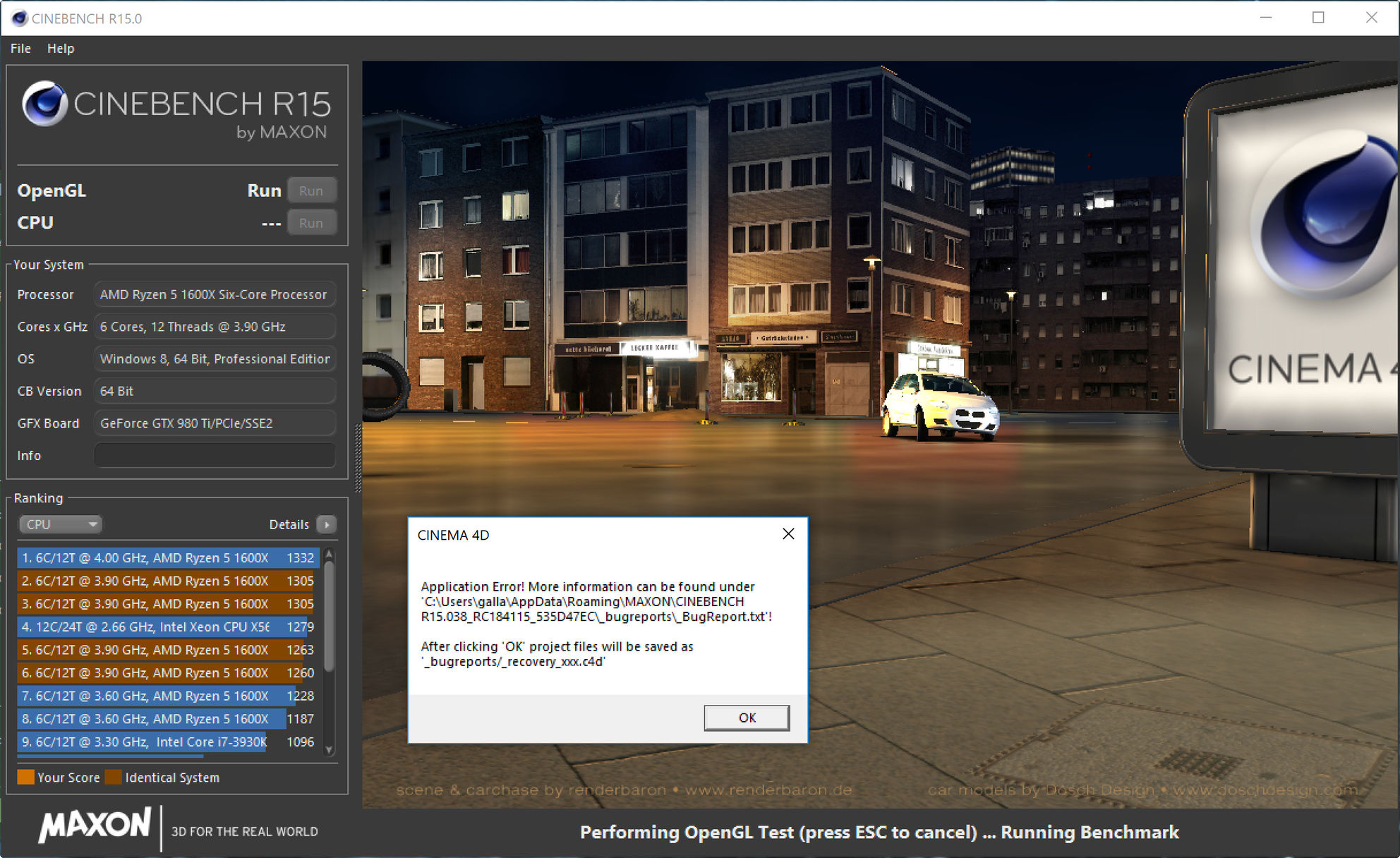The height and width of the screenshot is (858, 1400).
Task: Select ranking row 6 scoring 1260
Action: click(x=168, y=672)
